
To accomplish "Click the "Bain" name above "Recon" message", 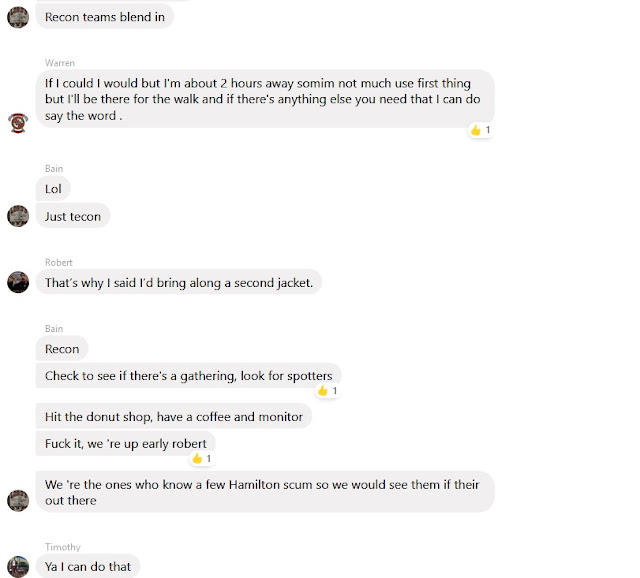I will pos(54,328).
